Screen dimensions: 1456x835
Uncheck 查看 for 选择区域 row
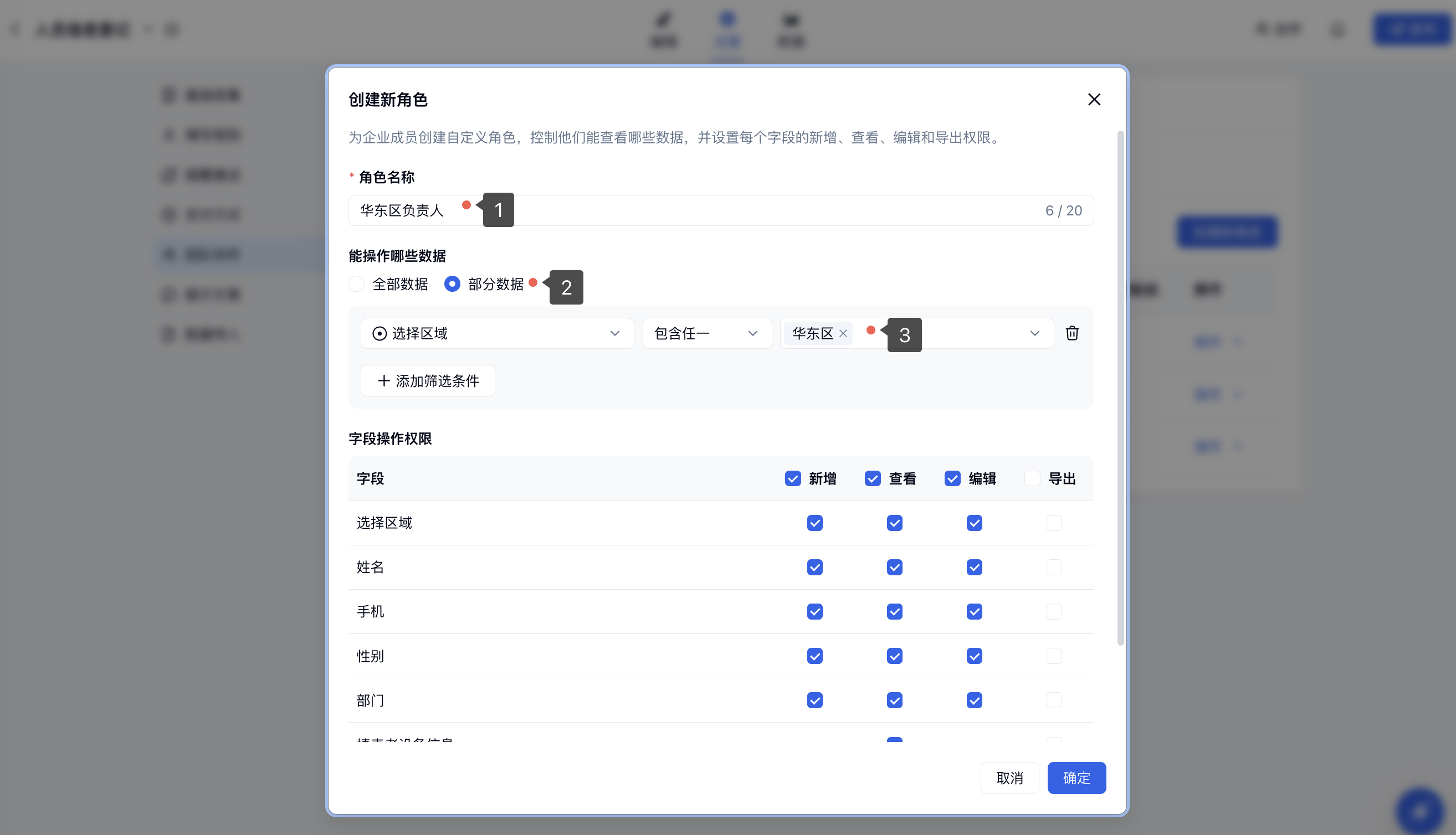(894, 523)
